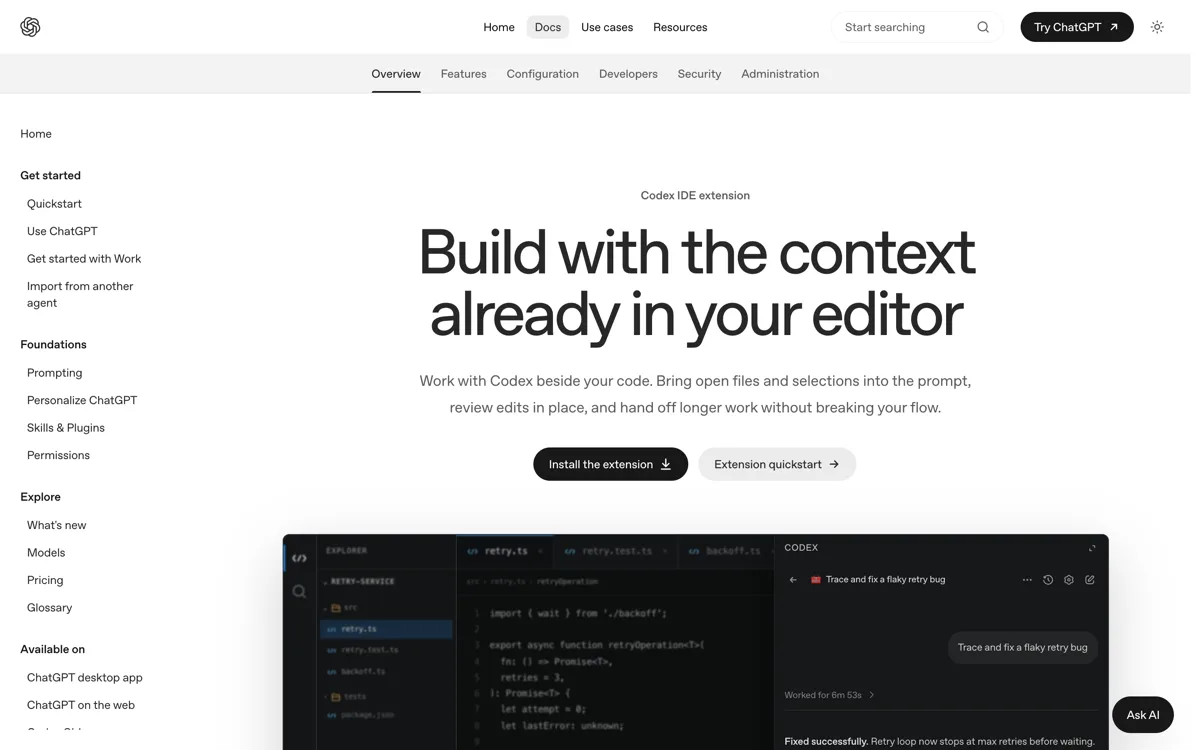The image size is (1200, 750).
Task: Select retry.ts in the explorer file tree
Action: click(x=386, y=629)
